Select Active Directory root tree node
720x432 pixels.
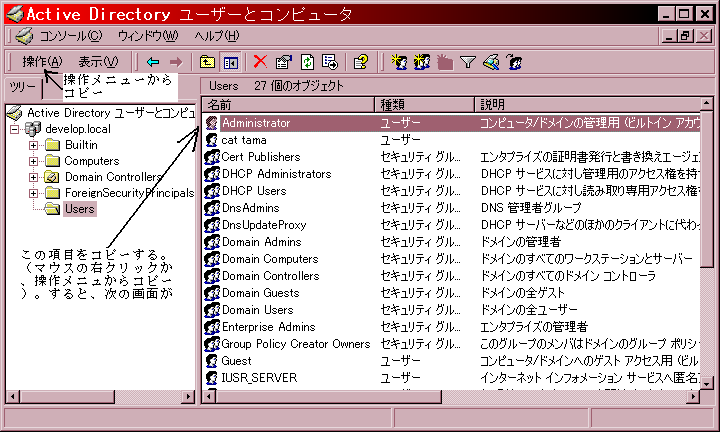tap(110, 113)
